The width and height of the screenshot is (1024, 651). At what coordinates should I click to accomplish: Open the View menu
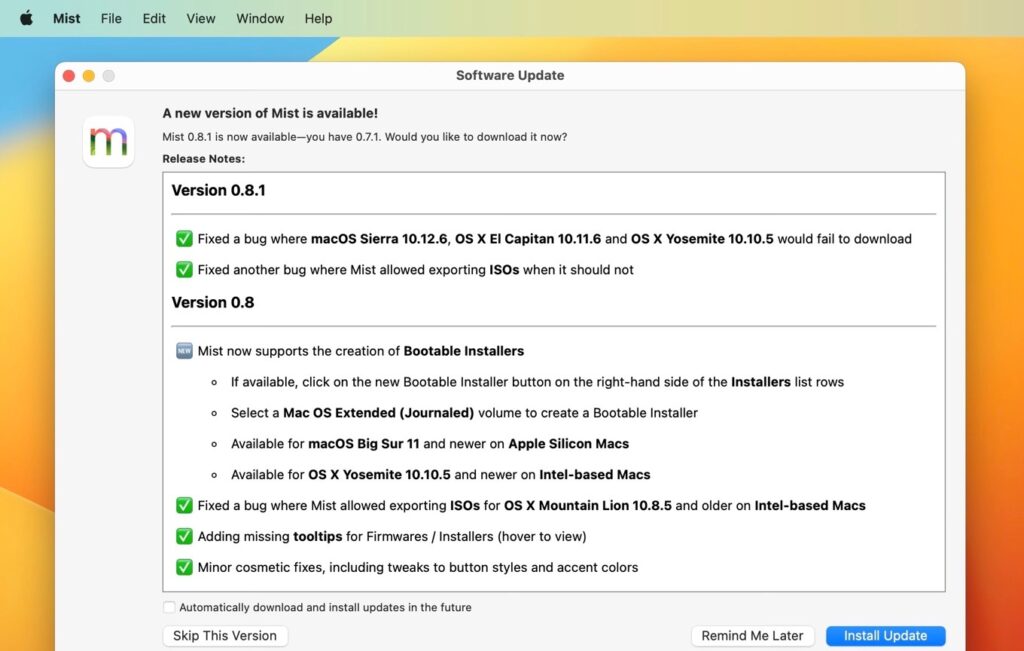point(200,17)
